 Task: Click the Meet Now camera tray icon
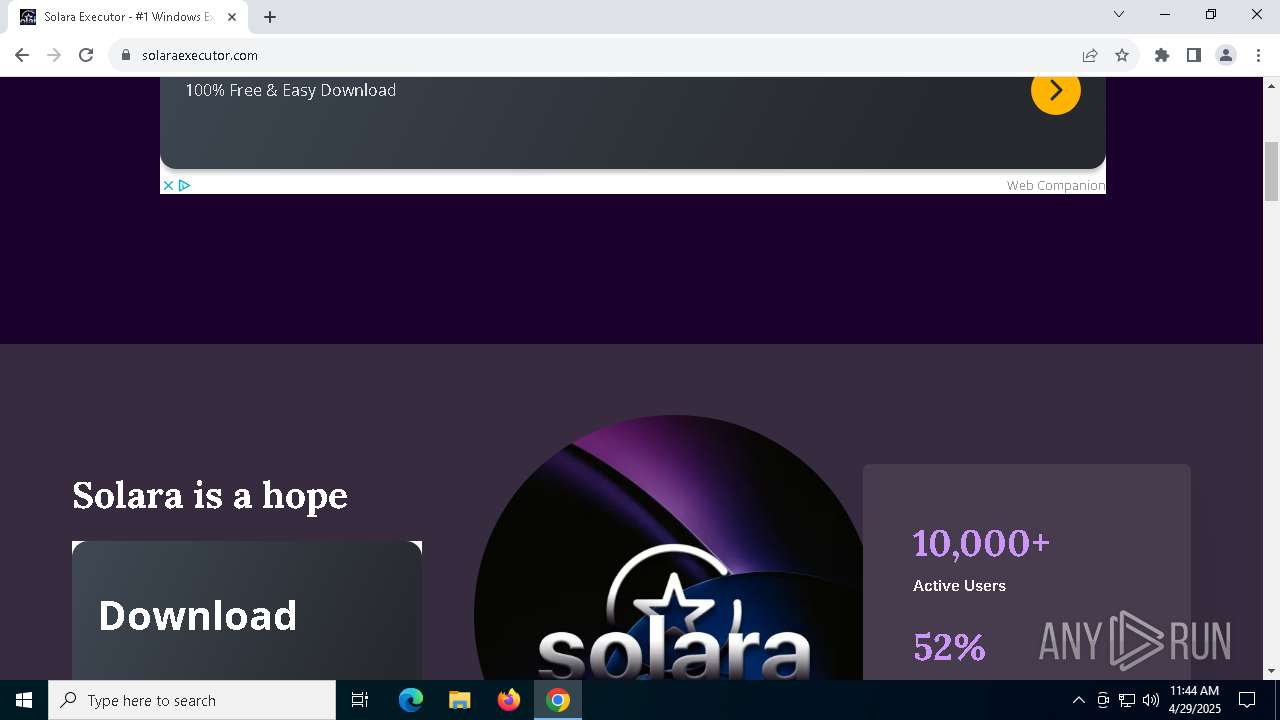(1103, 700)
